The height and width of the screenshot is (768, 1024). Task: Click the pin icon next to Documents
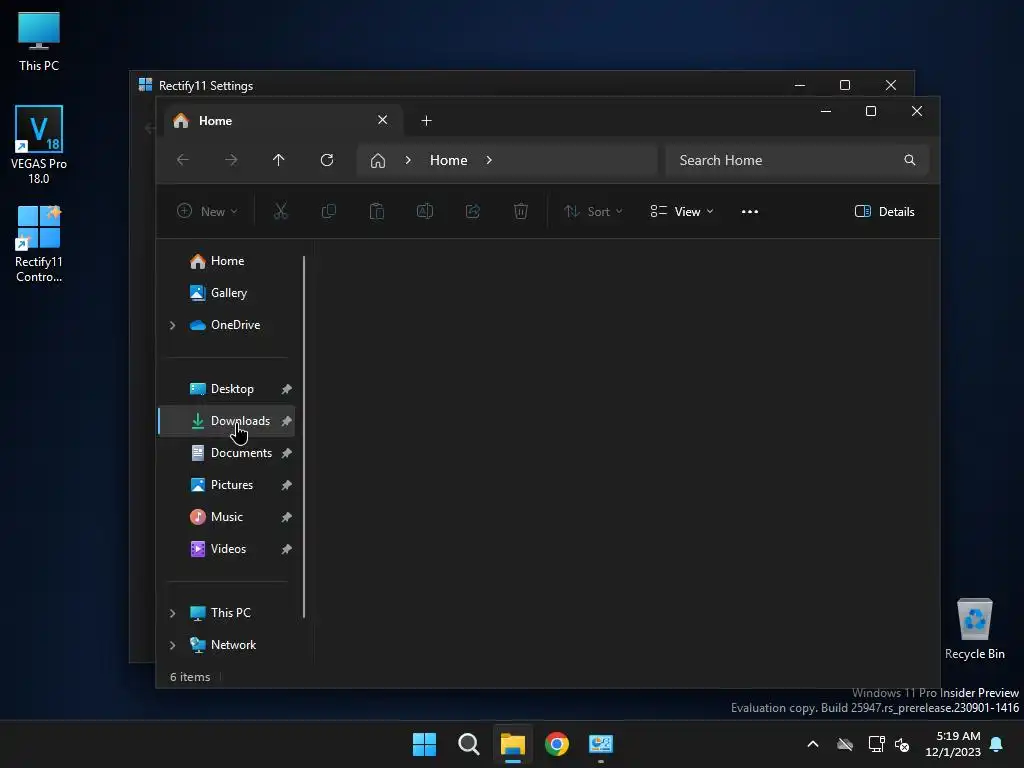coord(286,453)
